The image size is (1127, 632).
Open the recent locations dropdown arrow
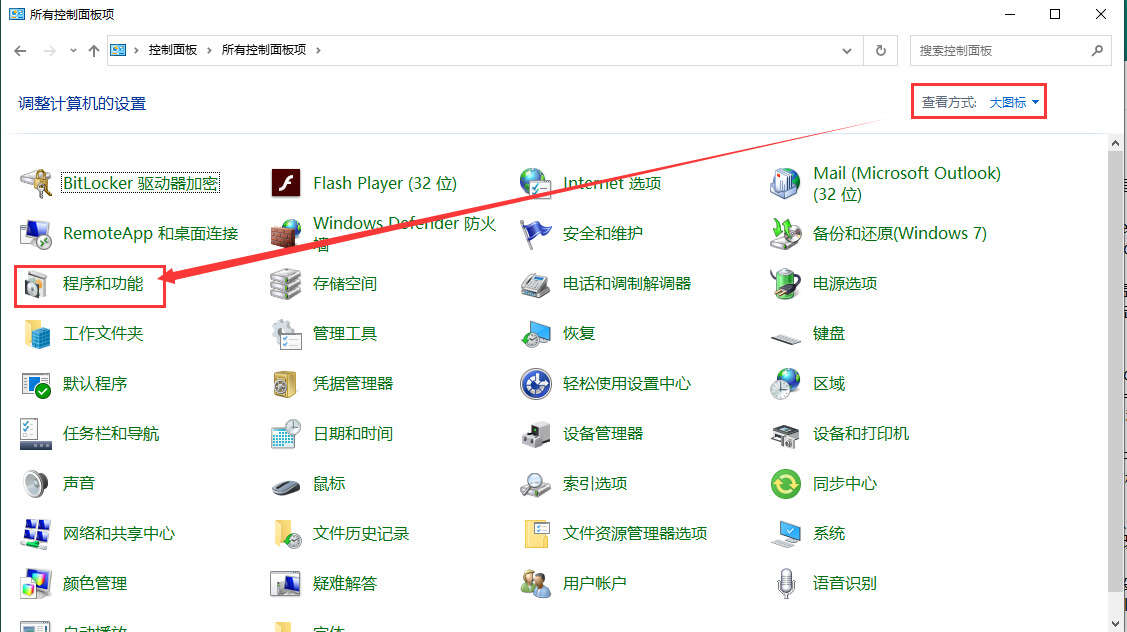tap(73, 51)
